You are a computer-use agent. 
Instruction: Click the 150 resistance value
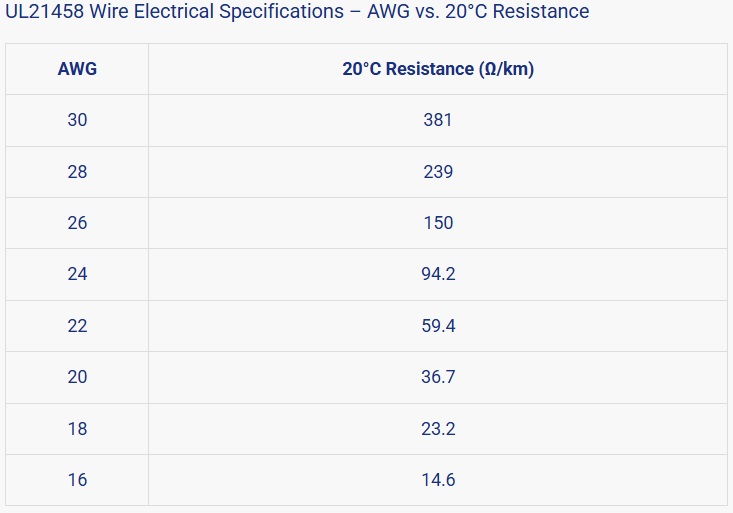[x=438, y=223]
